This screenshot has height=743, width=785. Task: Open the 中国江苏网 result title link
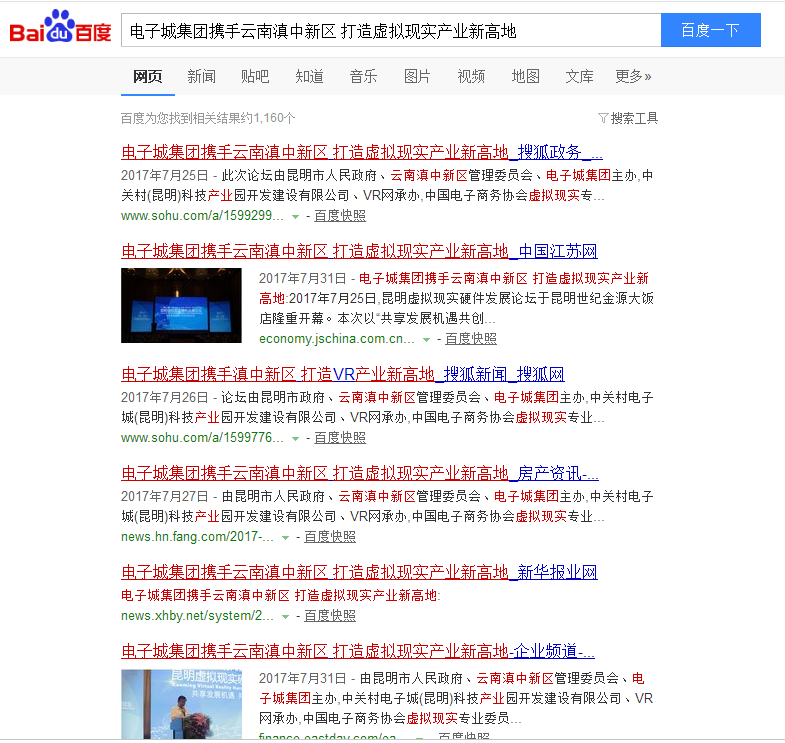[359, 251]
